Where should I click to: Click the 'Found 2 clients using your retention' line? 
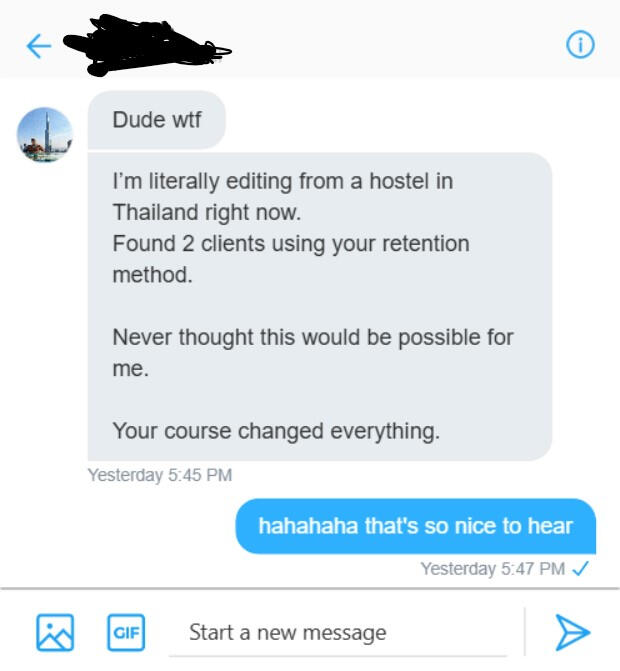pyautogui.click(x=291, y=244)
